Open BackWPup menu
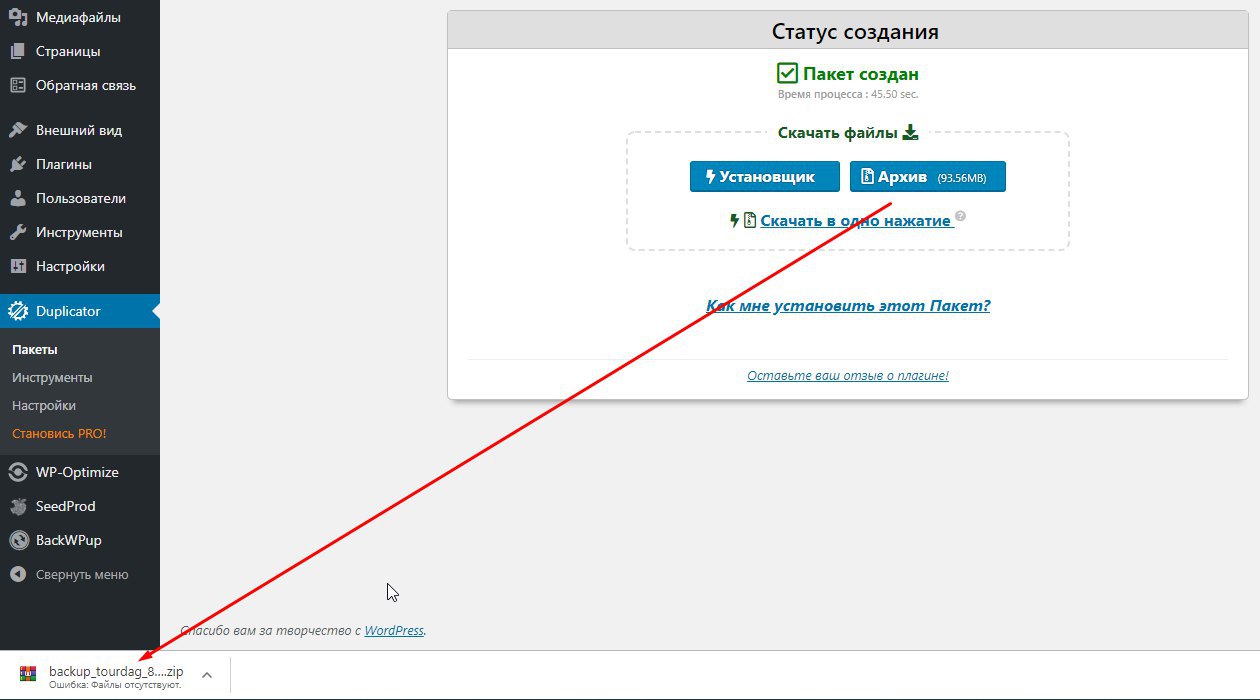 click(x=80, y=540)
